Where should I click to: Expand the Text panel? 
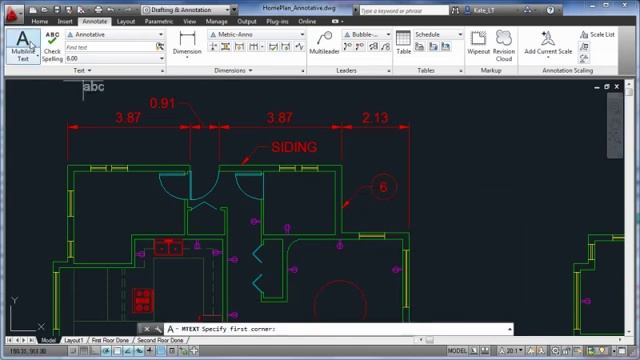[82, 71]
